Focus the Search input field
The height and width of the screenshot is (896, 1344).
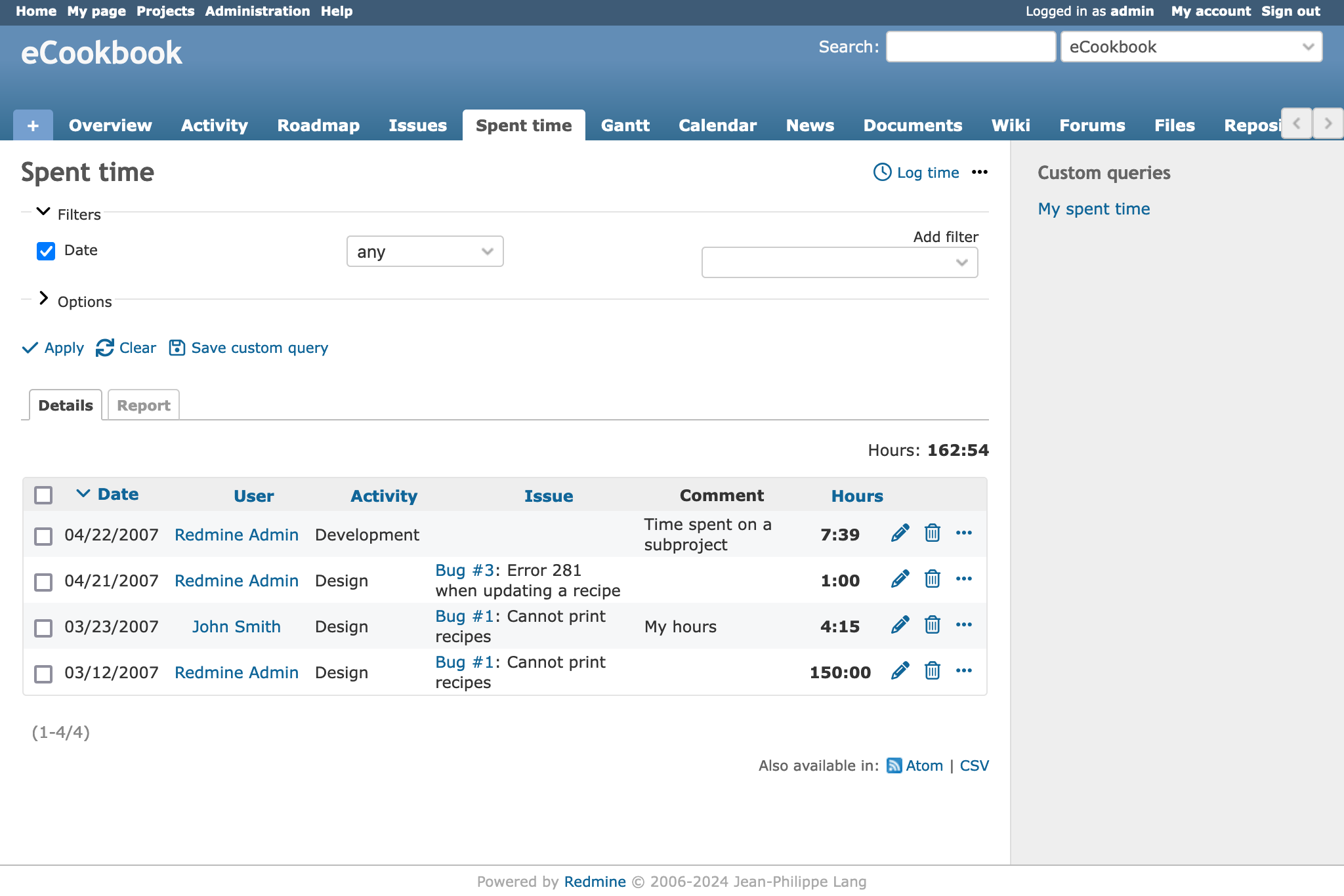971,47
